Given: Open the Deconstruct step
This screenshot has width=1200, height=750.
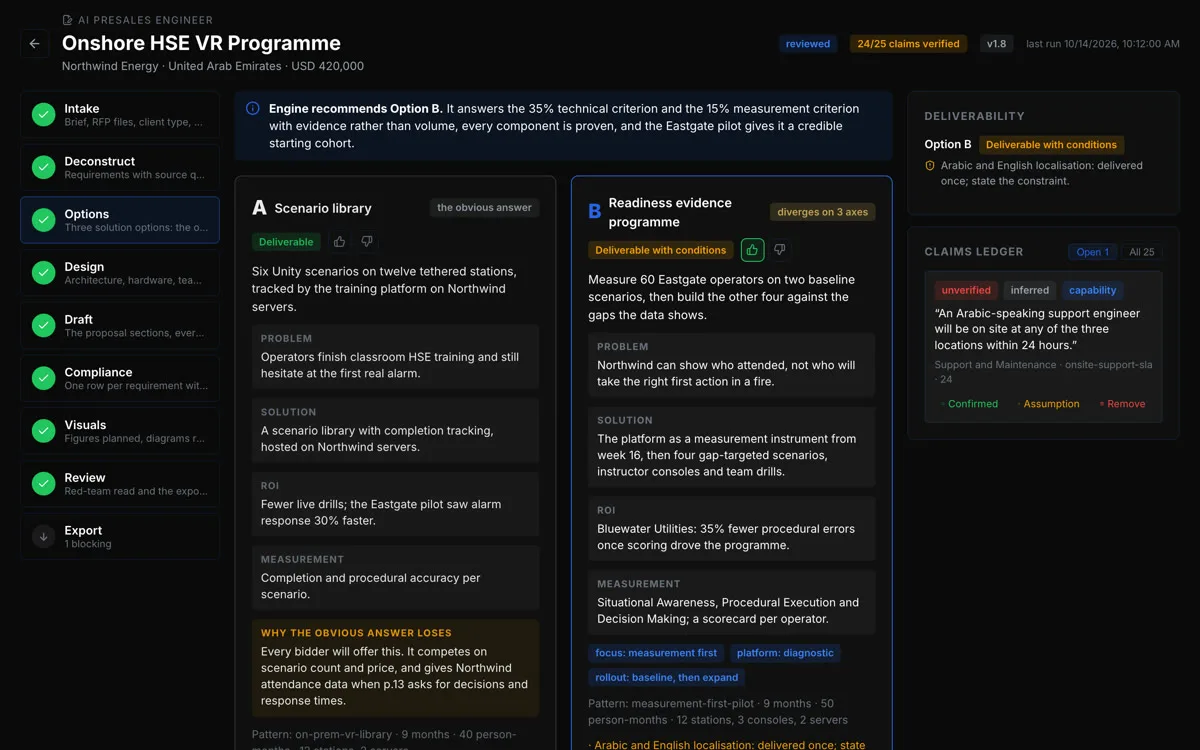Looking at the screenshot, I should coord(120,167).
